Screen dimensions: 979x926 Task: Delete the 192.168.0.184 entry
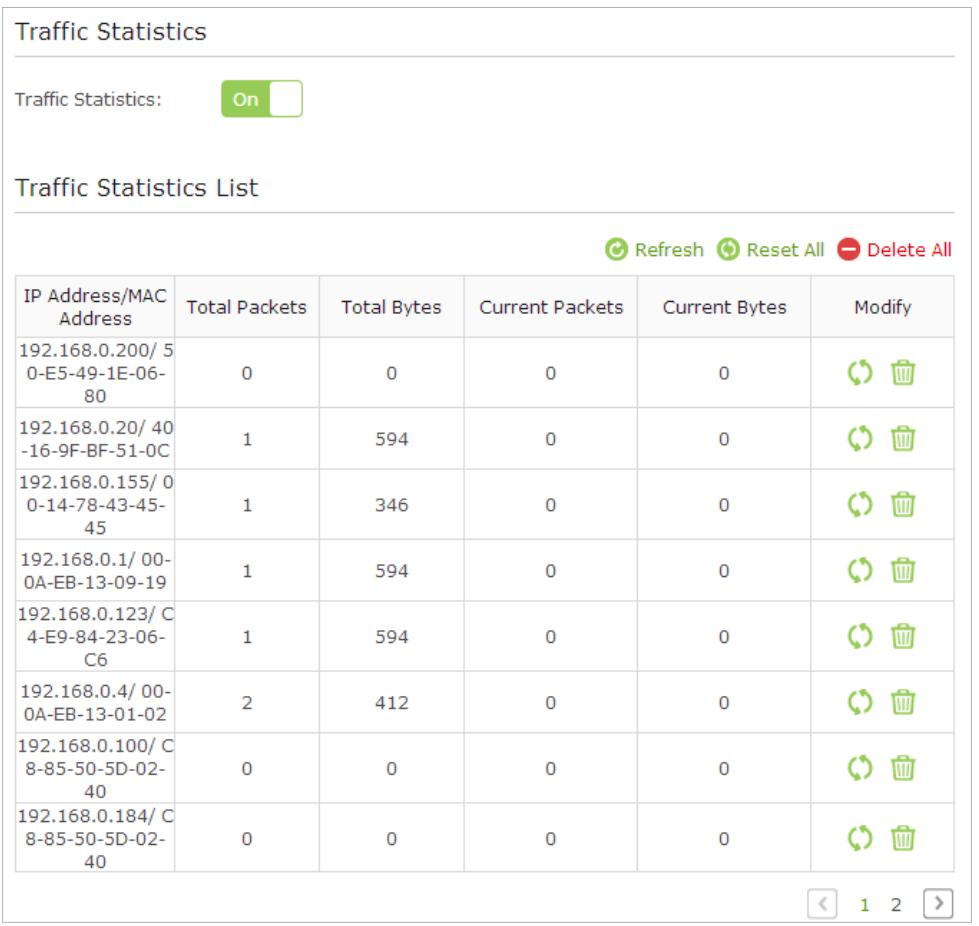(903, 838)
